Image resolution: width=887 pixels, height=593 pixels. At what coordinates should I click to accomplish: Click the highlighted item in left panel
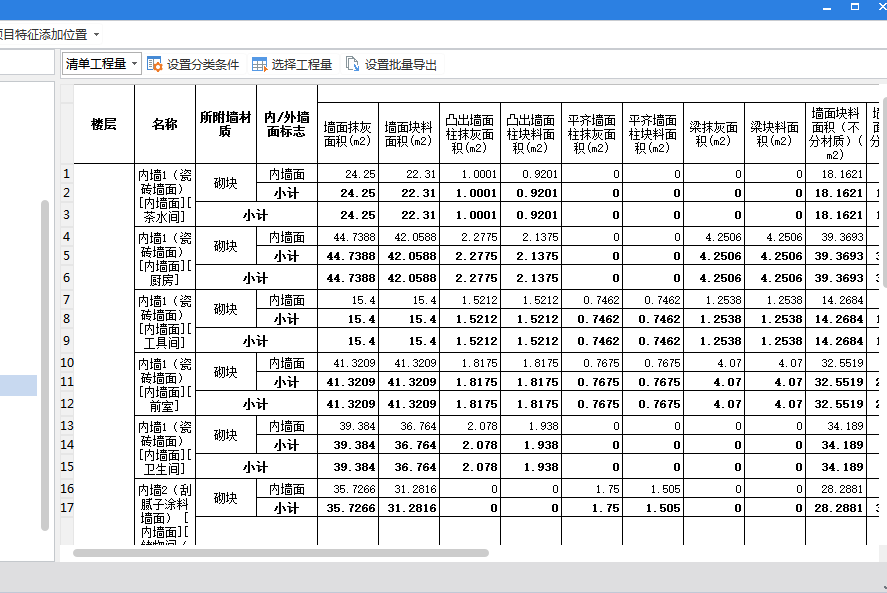coord(18,385)
